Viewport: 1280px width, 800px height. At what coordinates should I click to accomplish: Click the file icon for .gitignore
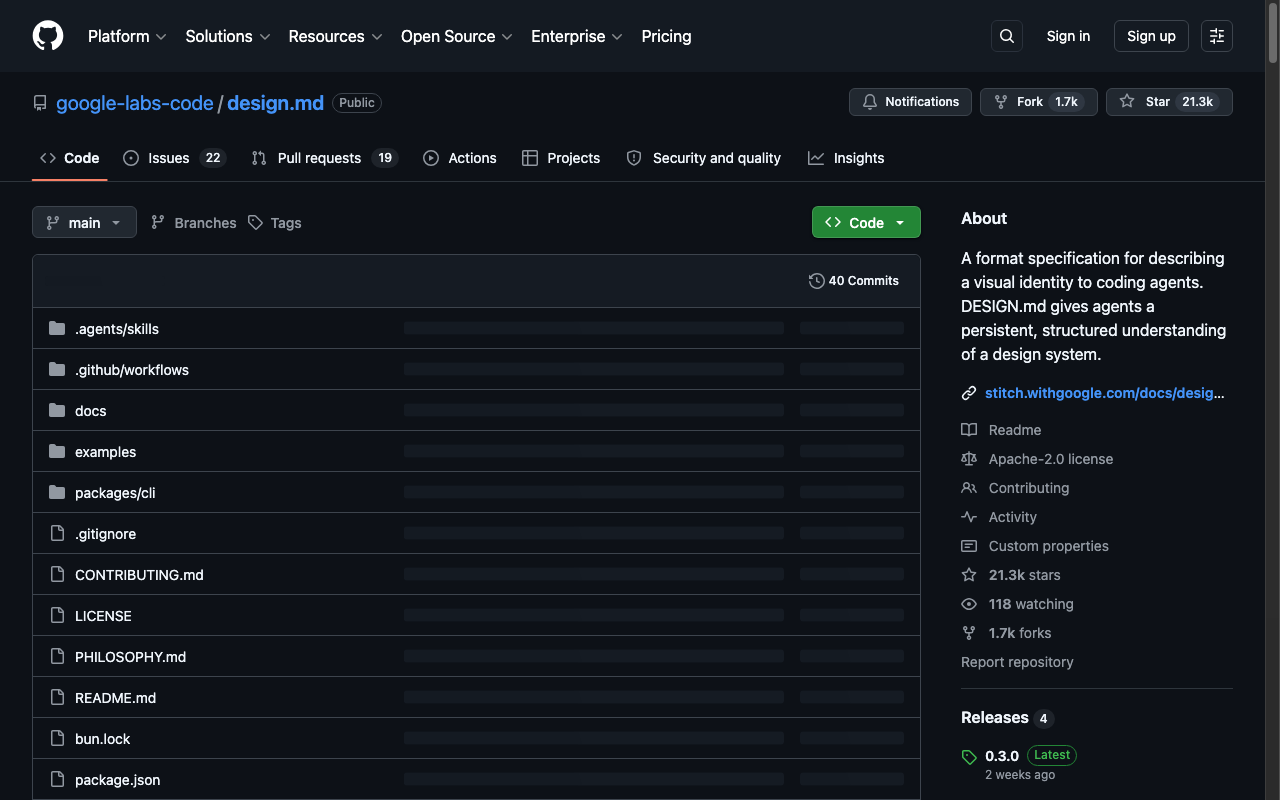tap(57, 534)
